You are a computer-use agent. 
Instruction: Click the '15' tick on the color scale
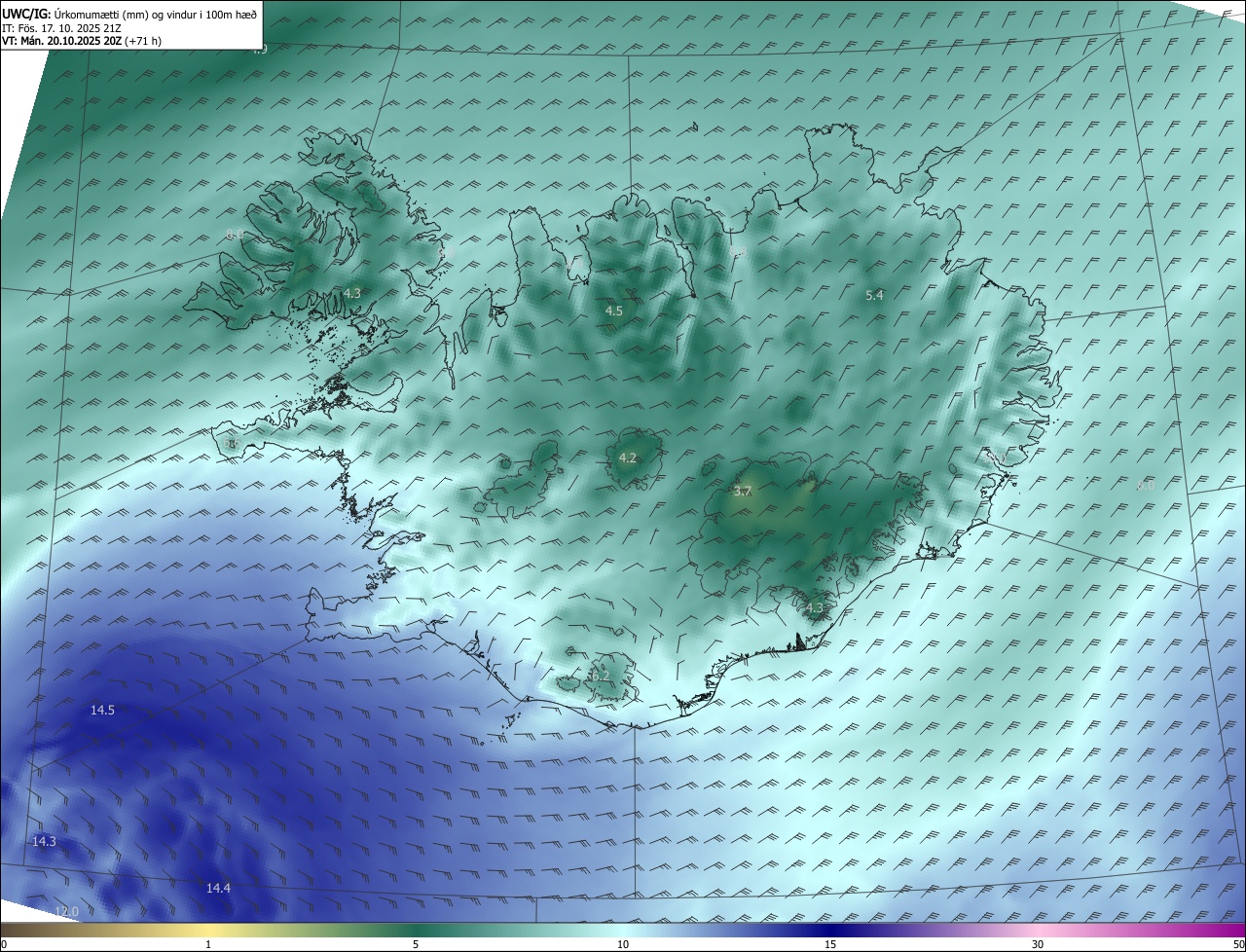(830, 944)
